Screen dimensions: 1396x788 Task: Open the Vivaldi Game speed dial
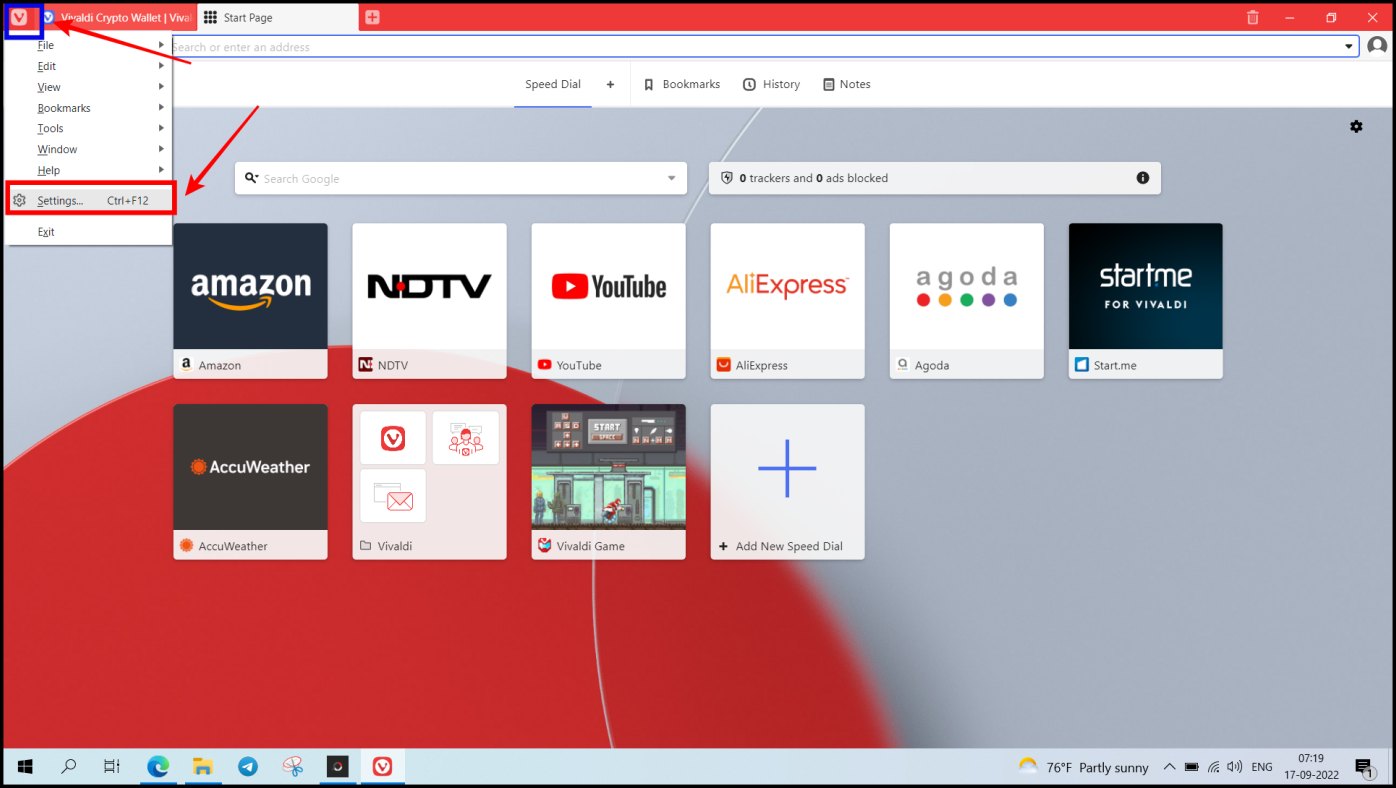tap(608, 481)
